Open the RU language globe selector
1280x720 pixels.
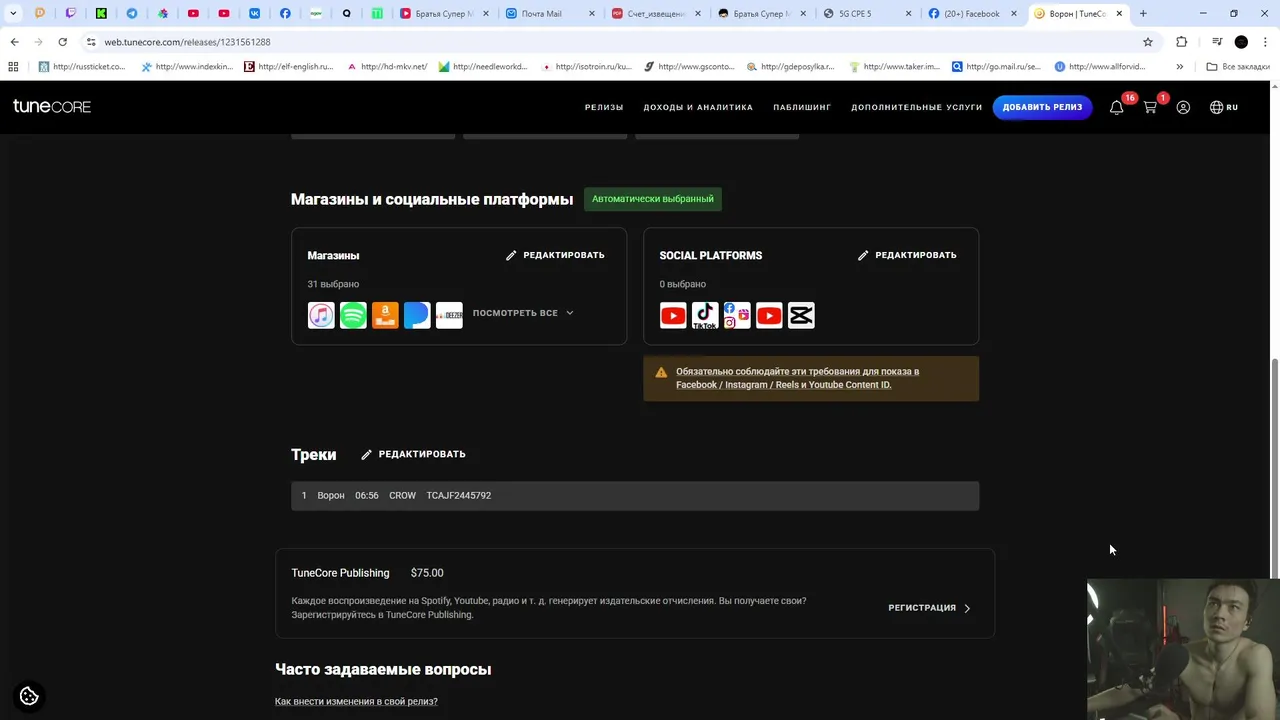pos(1224,107)
